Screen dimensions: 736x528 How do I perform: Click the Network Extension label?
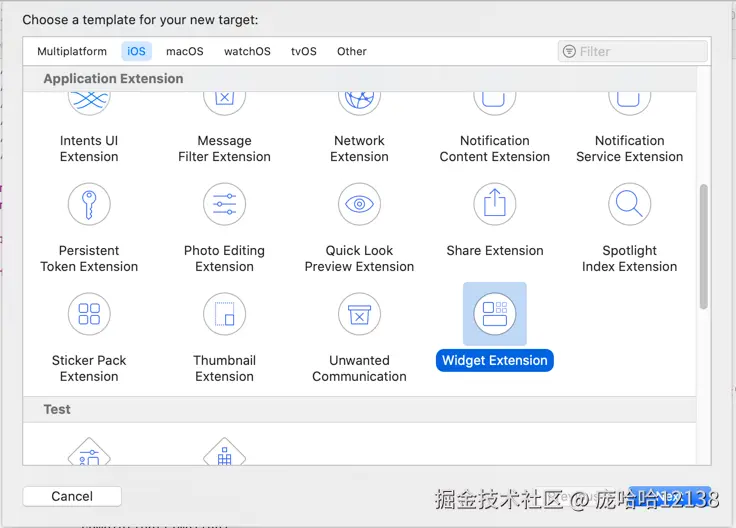(x=360, y=149)
